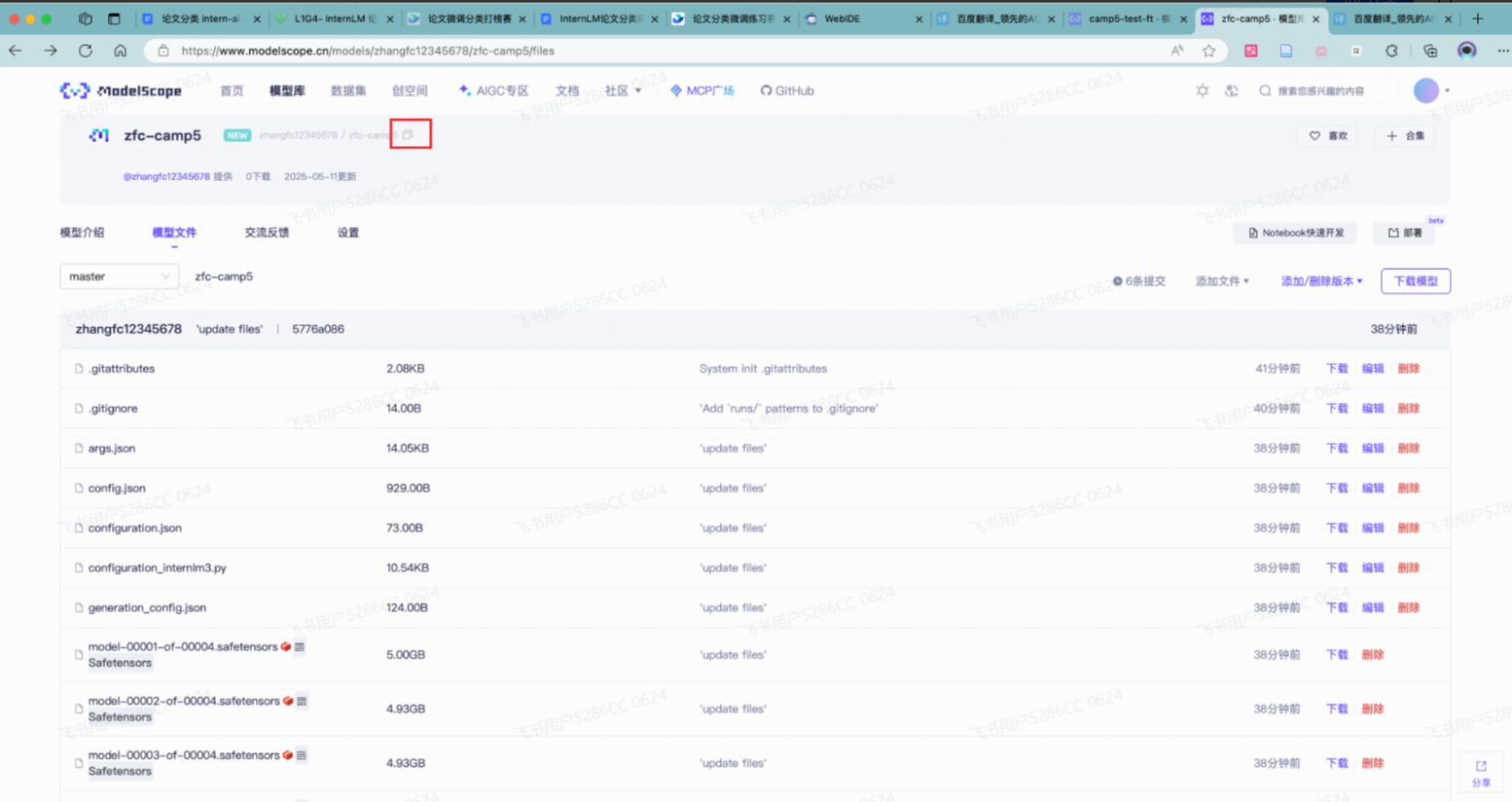Go back with the browser back arrow

16,51
